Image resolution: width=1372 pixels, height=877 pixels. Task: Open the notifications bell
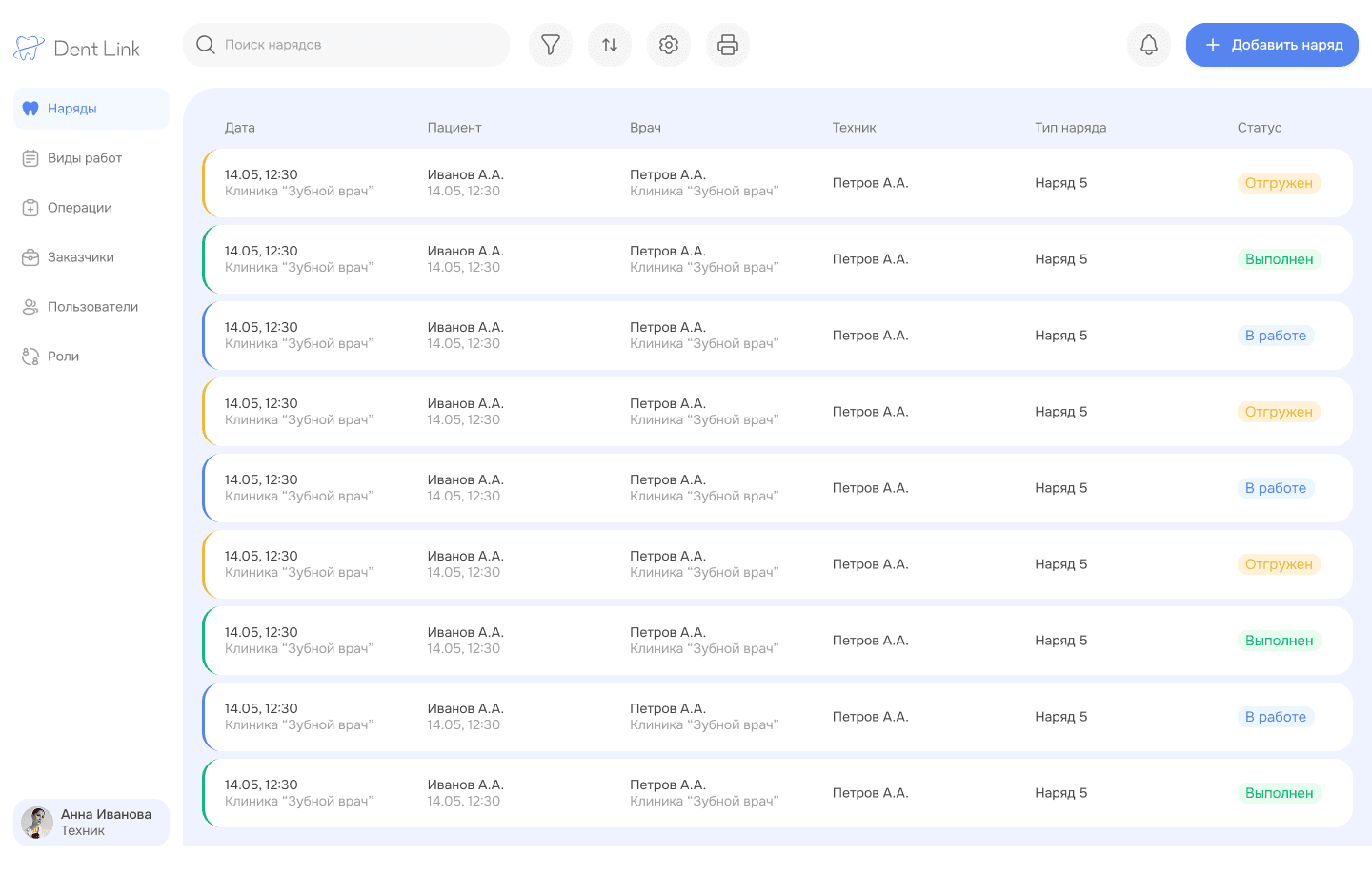click(1149, 45)
